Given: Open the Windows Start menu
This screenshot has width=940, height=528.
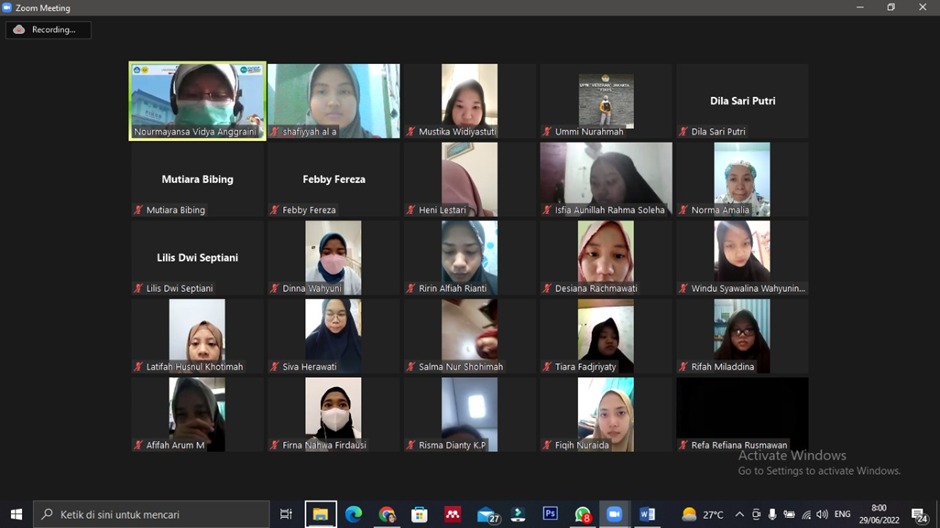Looking at the screenshot, I should point(16,514).
